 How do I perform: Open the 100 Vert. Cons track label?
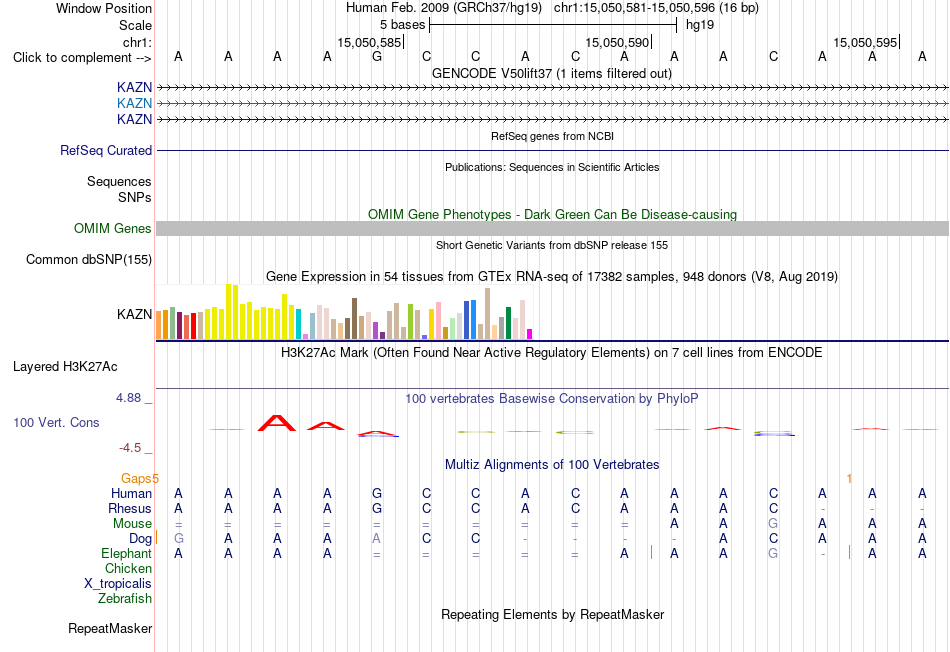click(56, 422)
